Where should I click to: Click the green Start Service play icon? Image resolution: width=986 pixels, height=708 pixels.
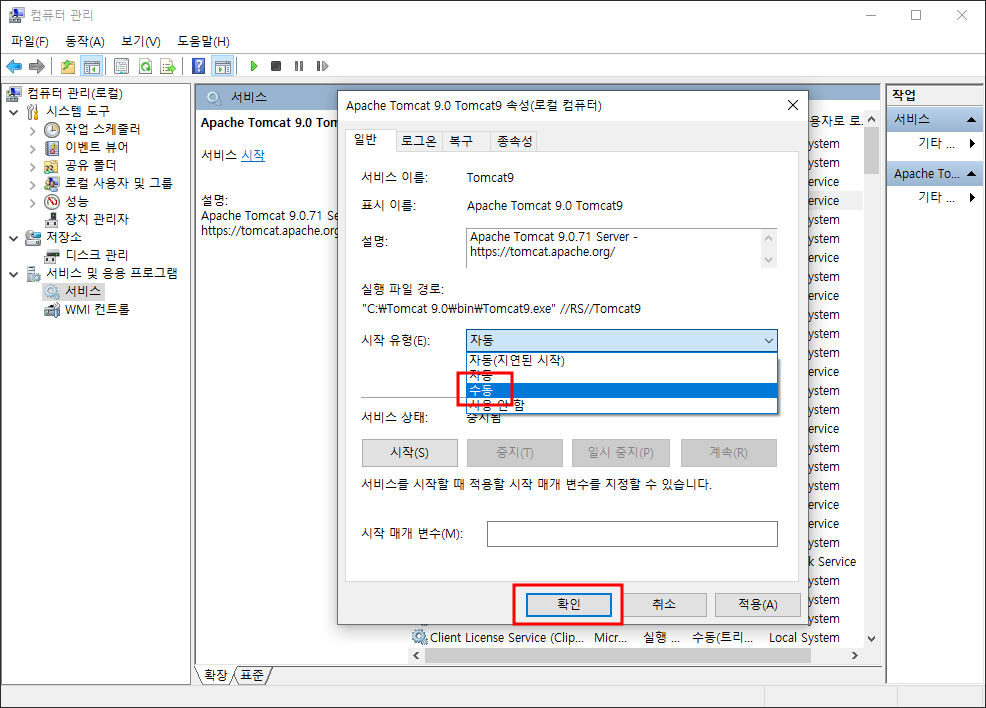(x=253, y=66)
